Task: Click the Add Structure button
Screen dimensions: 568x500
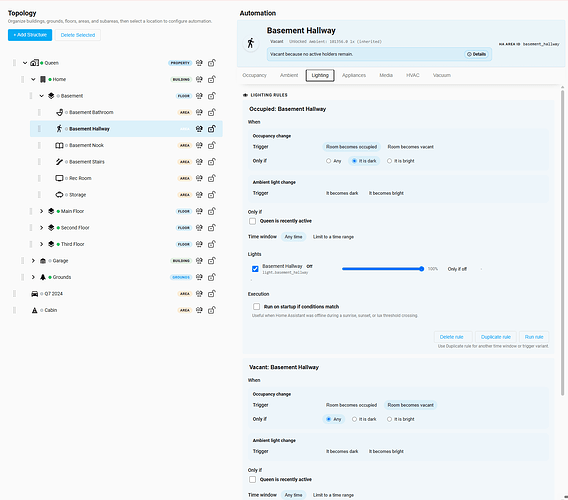Action: coord(30,35)
